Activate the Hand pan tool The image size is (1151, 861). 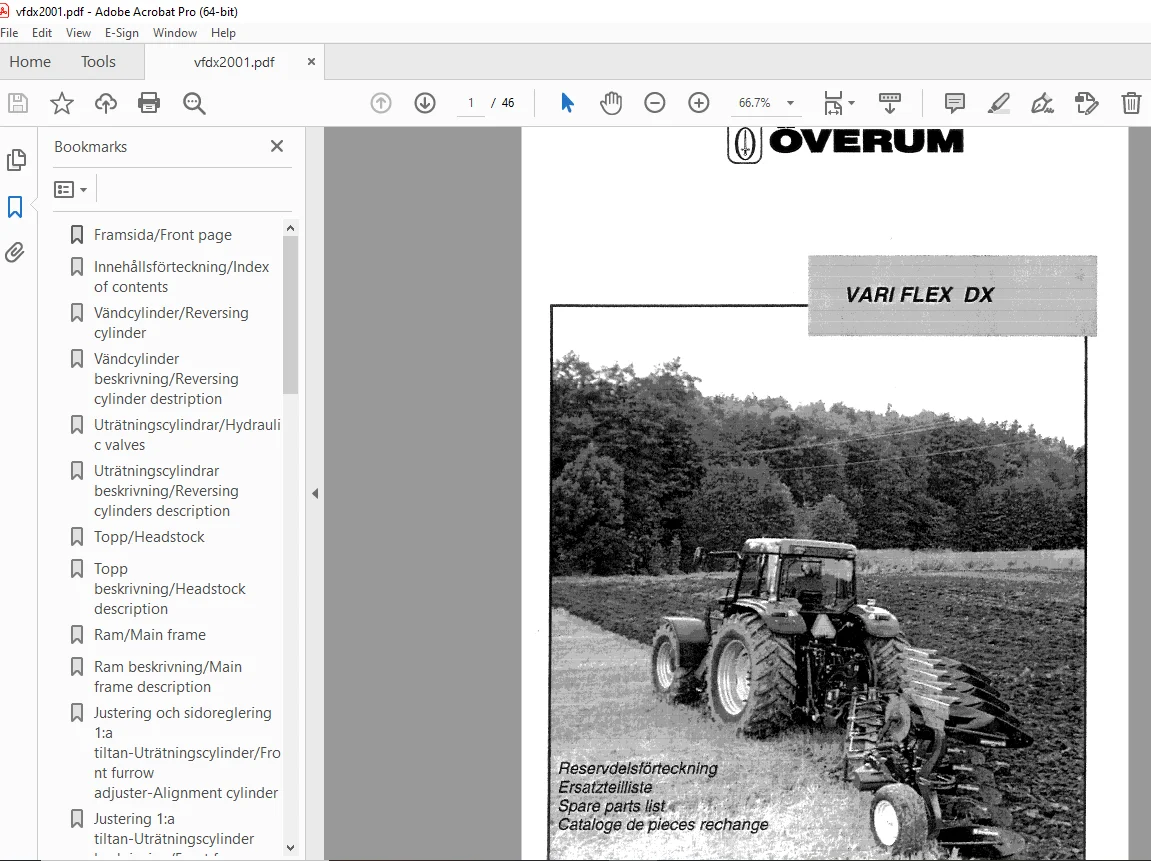coord(611,103)
